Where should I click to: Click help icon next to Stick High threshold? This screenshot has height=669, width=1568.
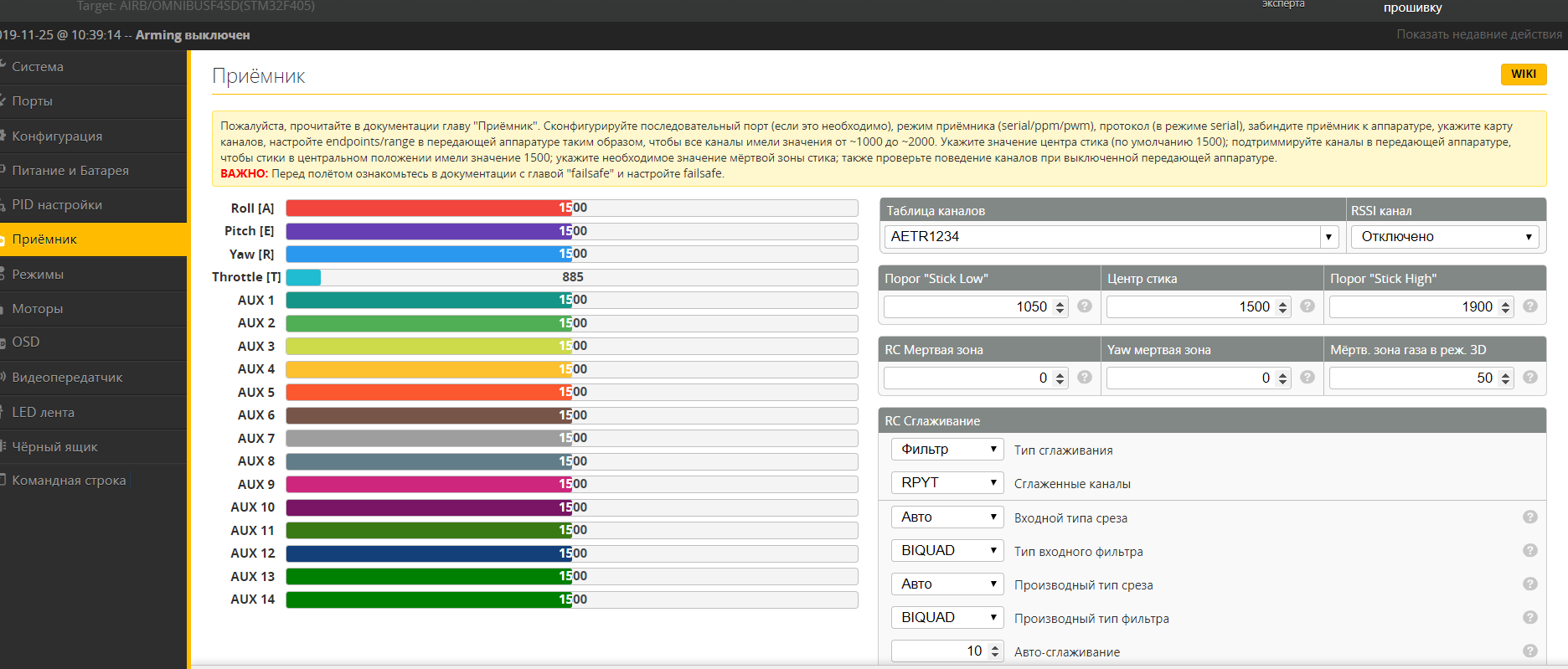pyautogui.click(x=1530, y=306)
